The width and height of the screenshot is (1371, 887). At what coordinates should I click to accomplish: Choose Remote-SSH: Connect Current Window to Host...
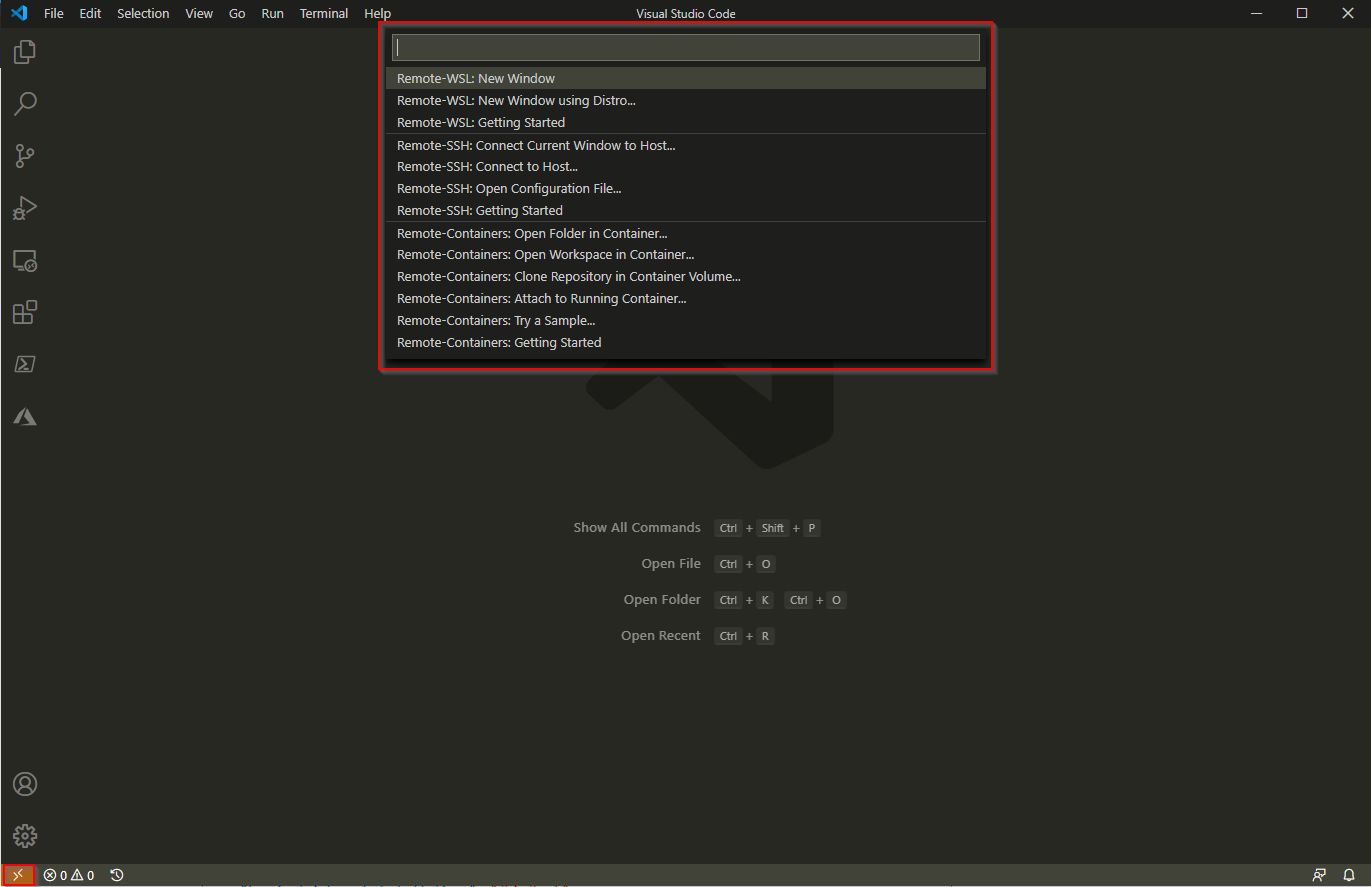tap(686, 145)
